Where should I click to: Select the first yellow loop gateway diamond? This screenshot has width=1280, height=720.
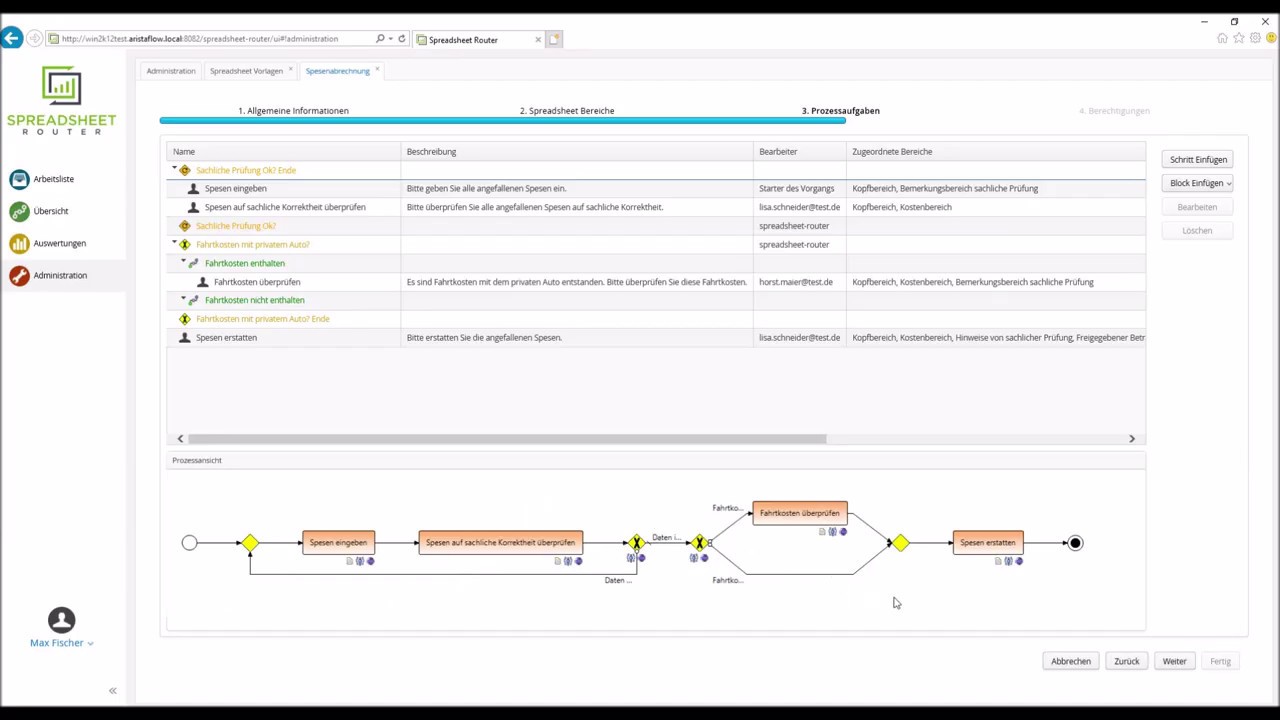pos(250,543)
